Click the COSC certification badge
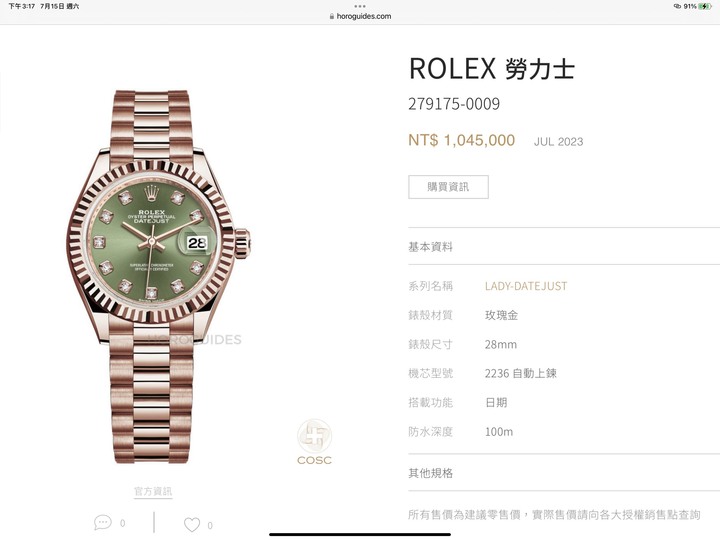 (314, 442)
